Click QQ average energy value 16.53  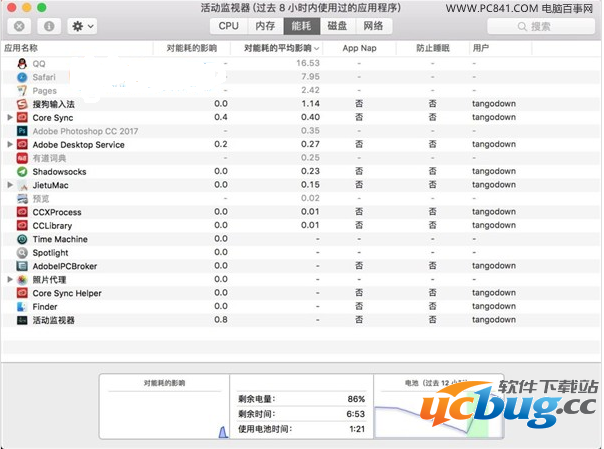[308, 63]
